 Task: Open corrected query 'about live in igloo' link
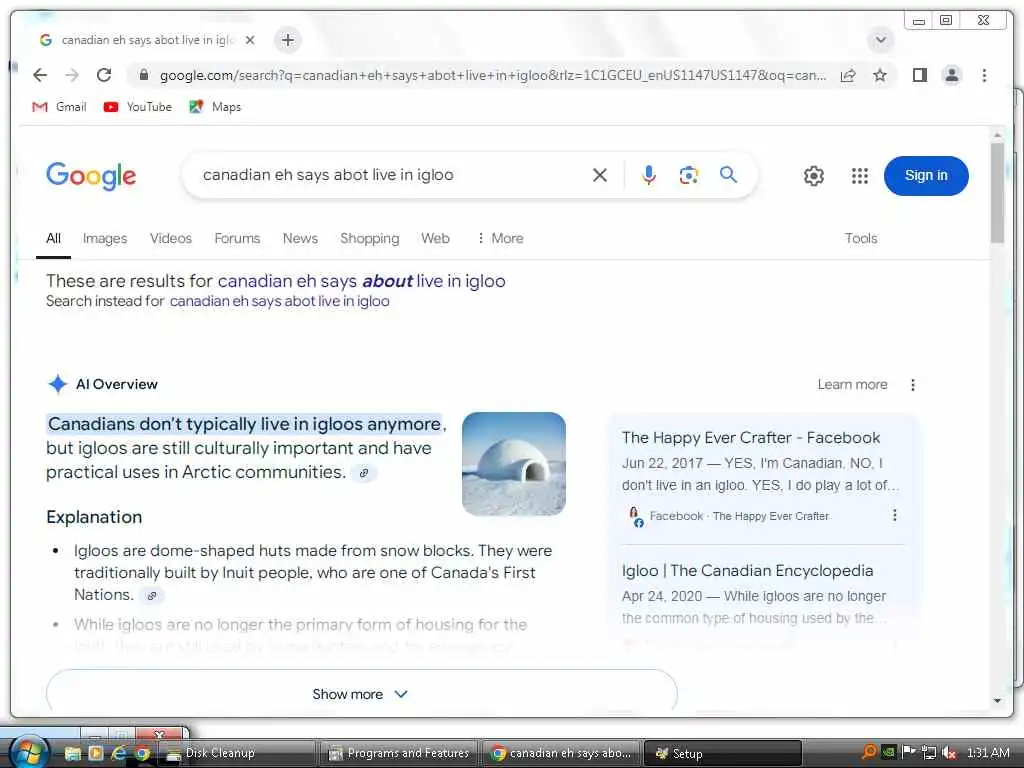coord(361,281)
